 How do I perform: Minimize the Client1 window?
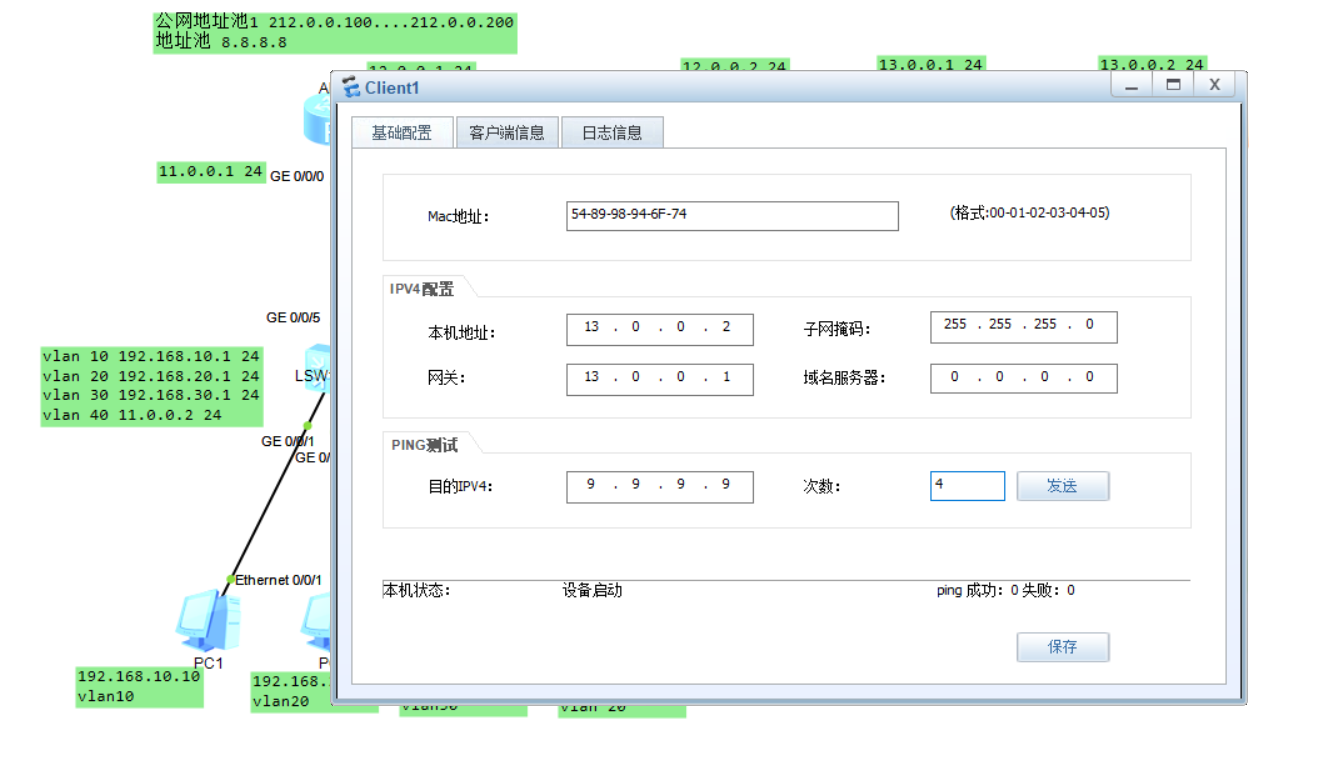[x=1131, y=86]
